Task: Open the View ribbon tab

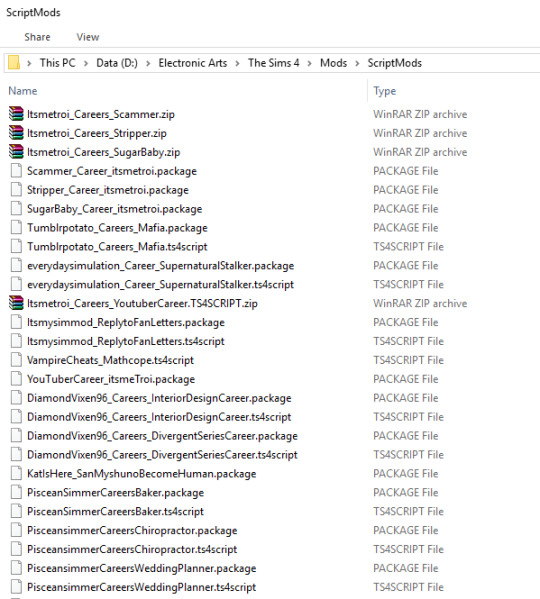Action: click(x=88, y=37)
